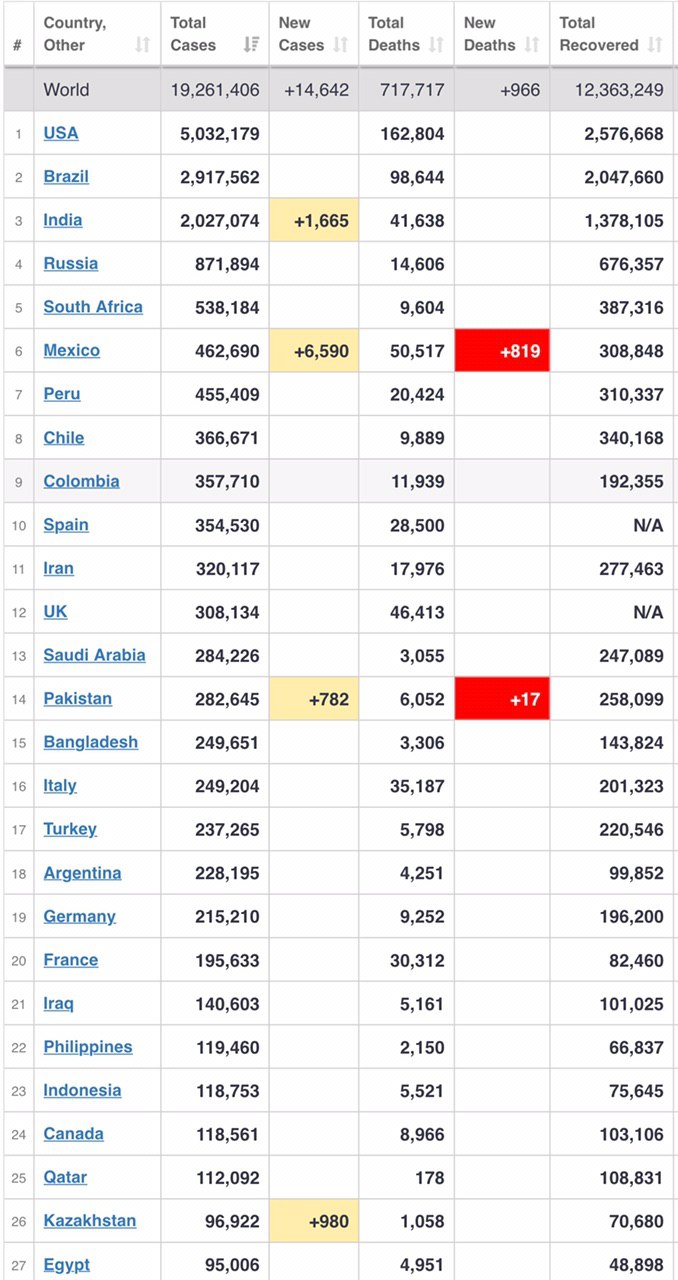Follow the India link
The image size is (678, 1280).
tap(63, 220)
